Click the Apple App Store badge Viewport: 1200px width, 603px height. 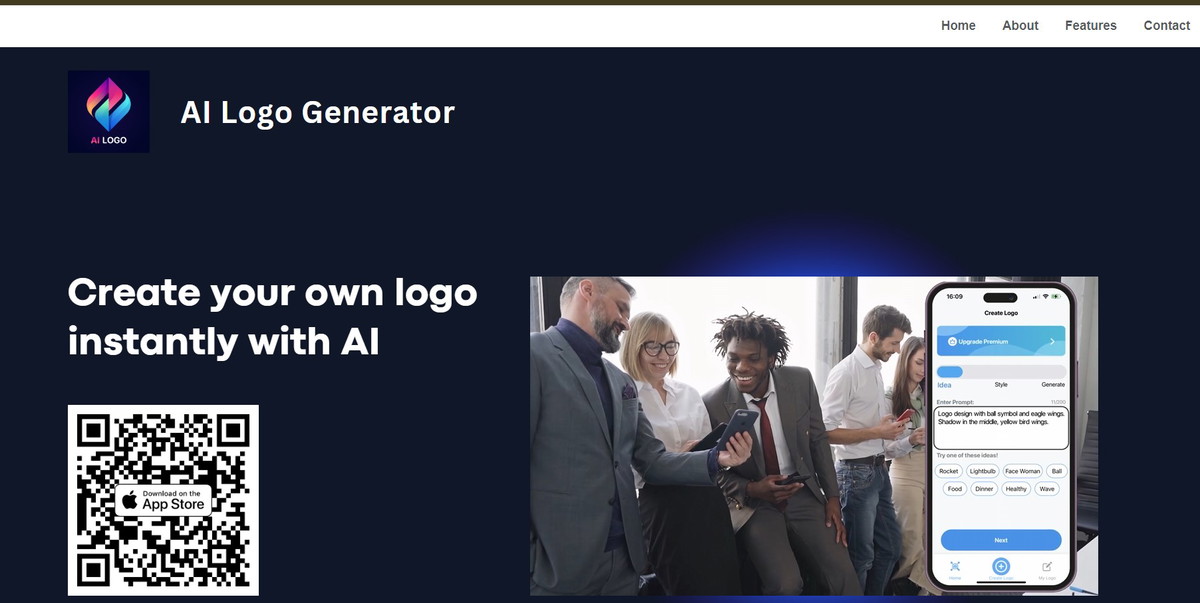163,500
